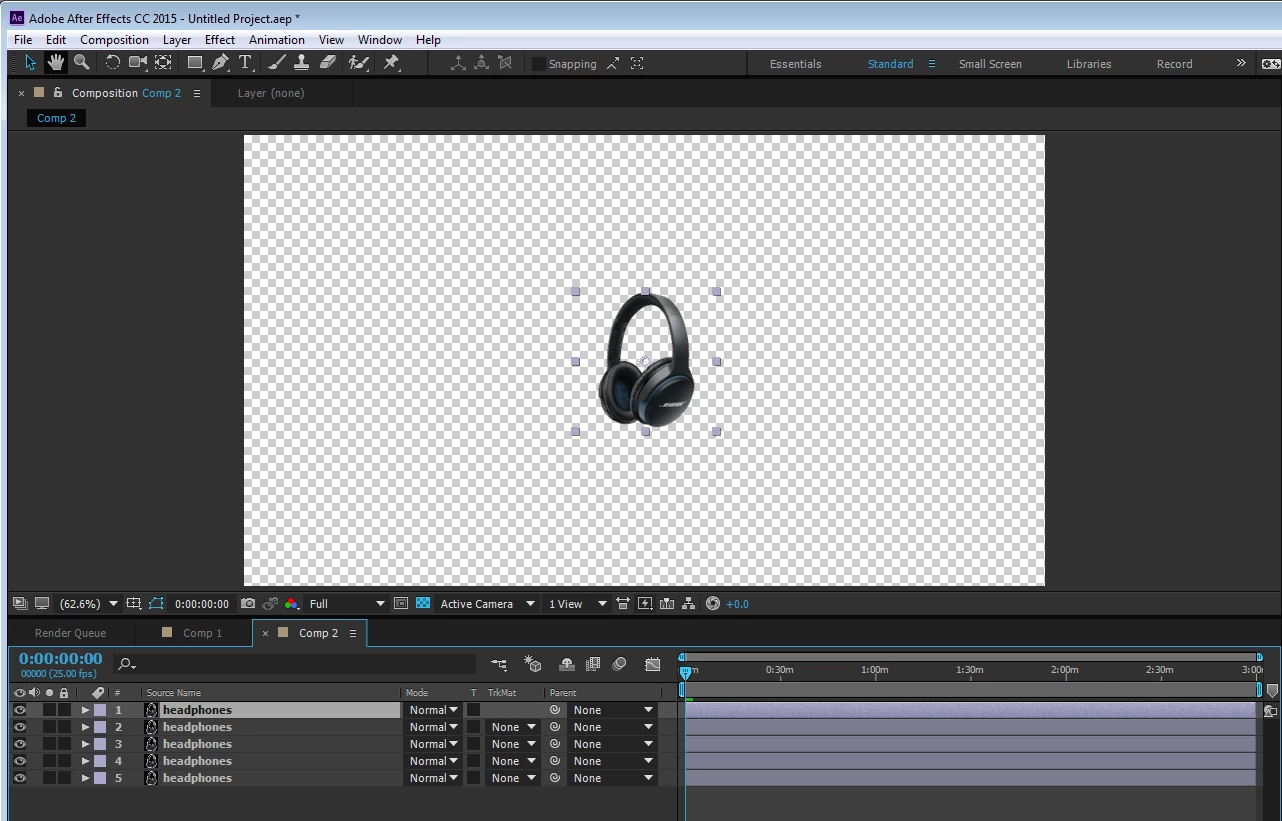Switch to the Essentials workspace
Viewport: 1282px width, 821px height.
(795, 64)
